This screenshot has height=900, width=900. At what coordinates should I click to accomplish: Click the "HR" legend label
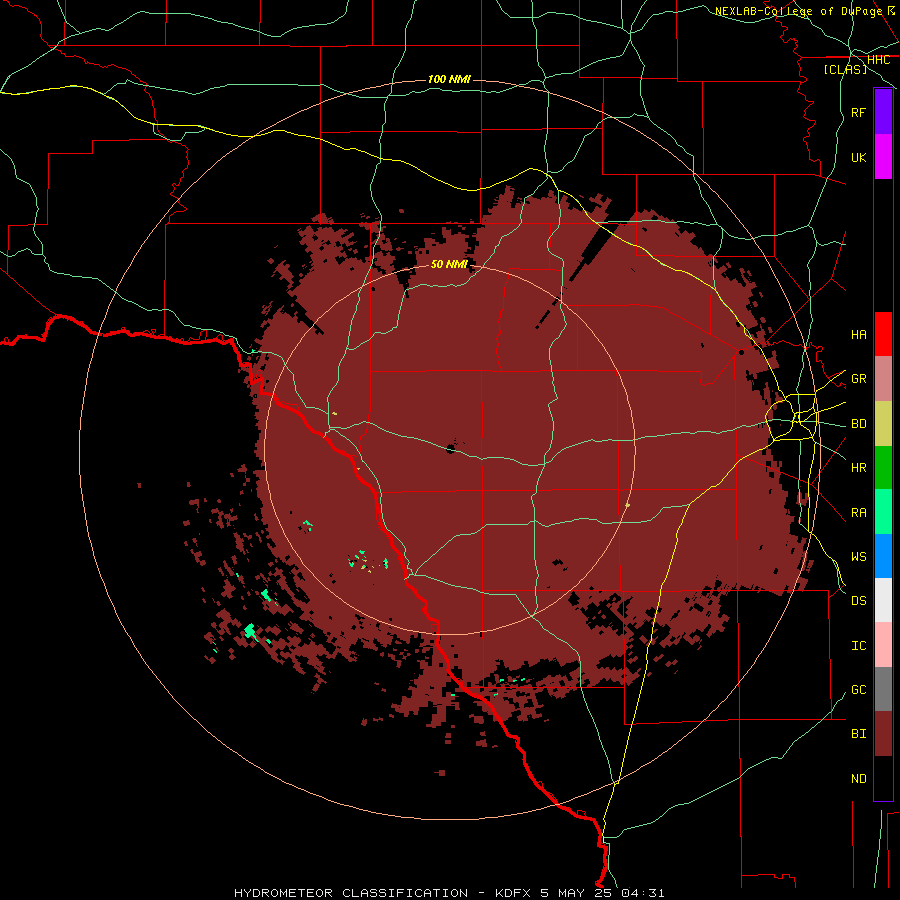pos(858,468)
